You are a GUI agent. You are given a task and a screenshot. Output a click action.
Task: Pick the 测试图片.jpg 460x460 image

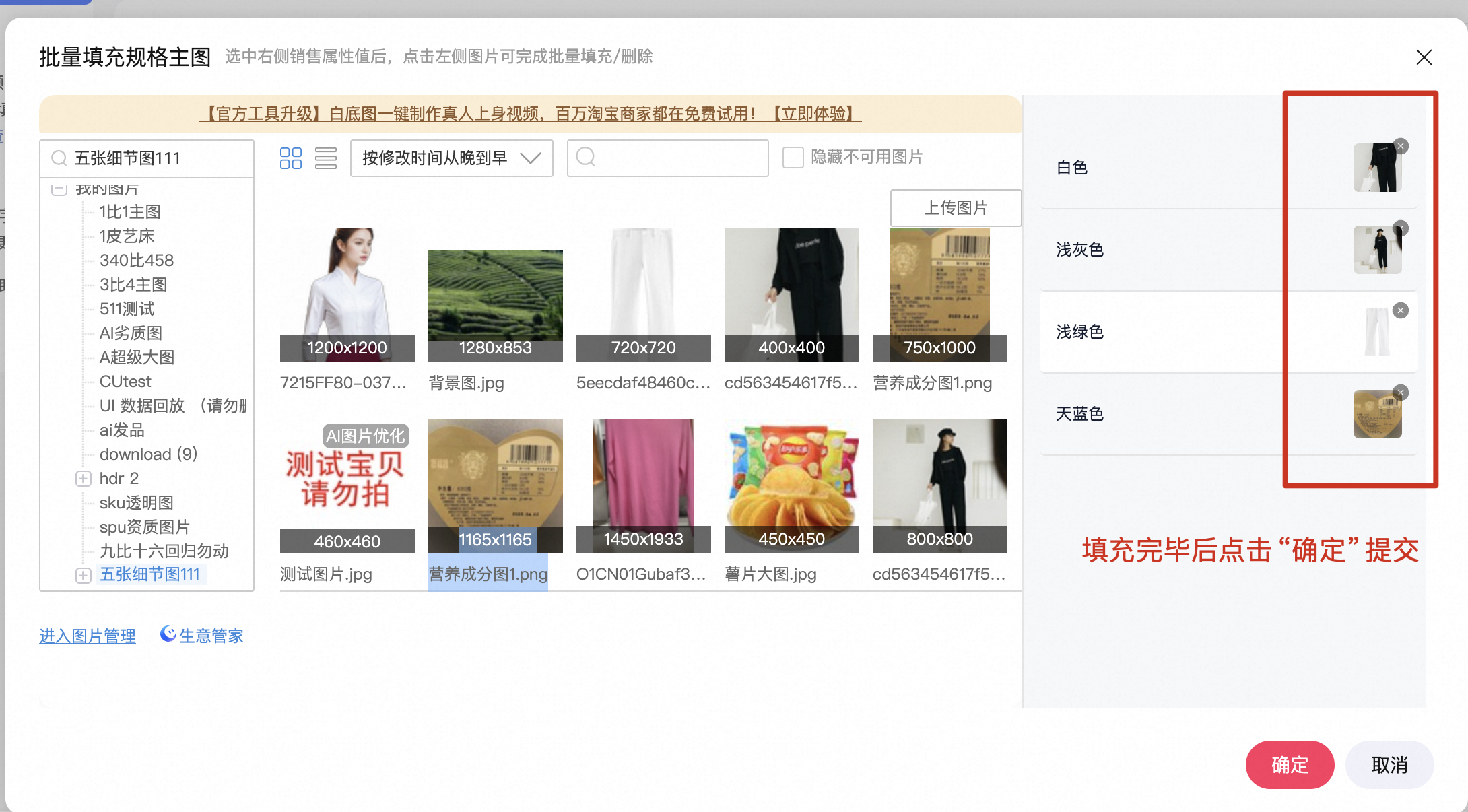pyautogui.click(x=347, y=486)
